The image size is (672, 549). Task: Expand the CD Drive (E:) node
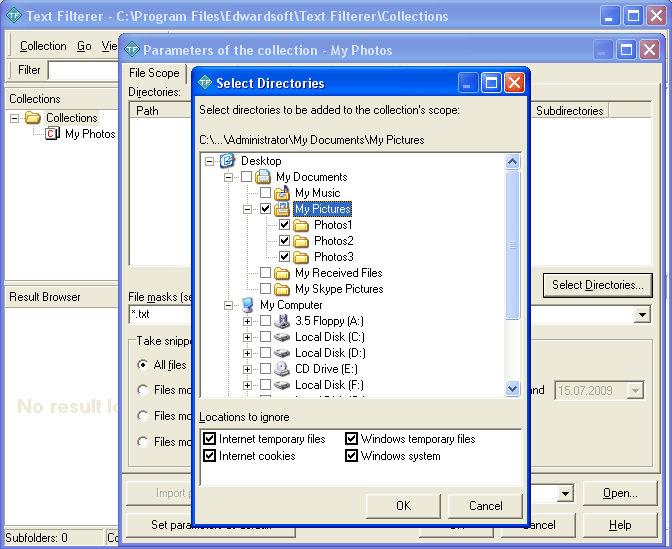247,369
